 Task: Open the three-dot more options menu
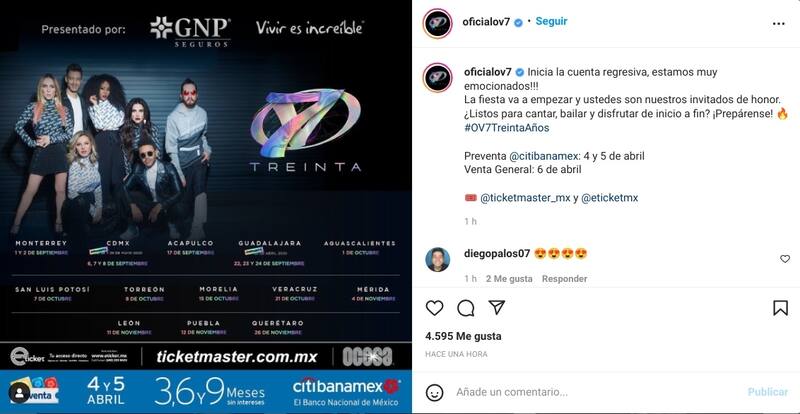[779, 23]
